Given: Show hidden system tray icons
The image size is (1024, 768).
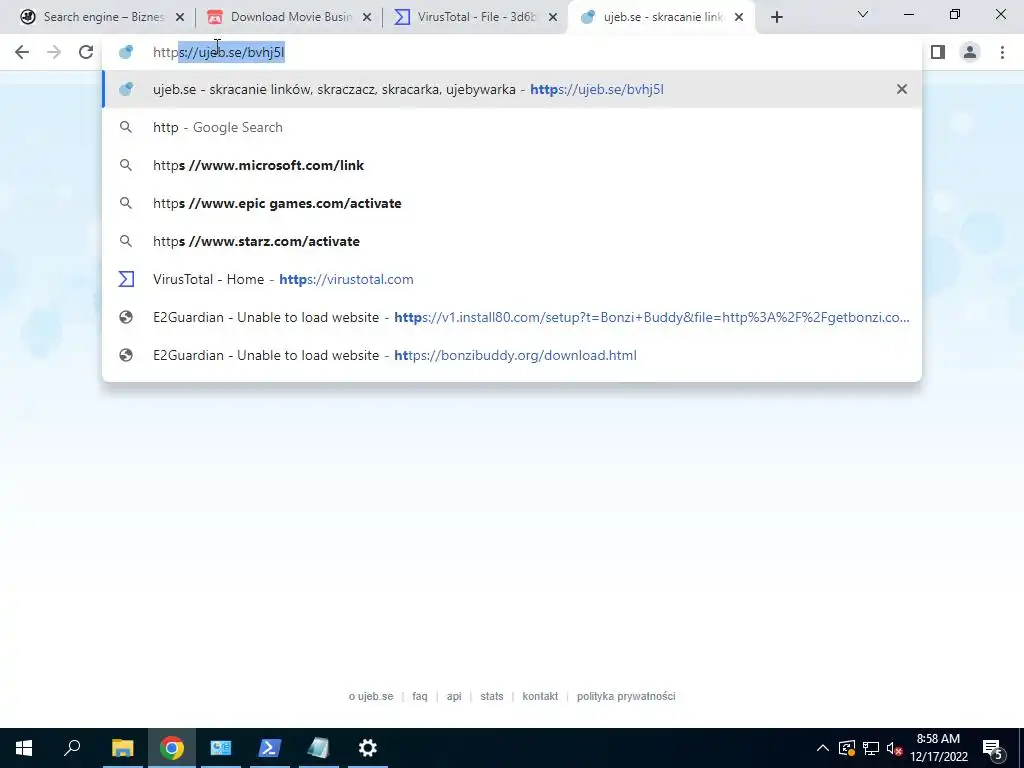Looking at the screenshot, I should (823, 748).
